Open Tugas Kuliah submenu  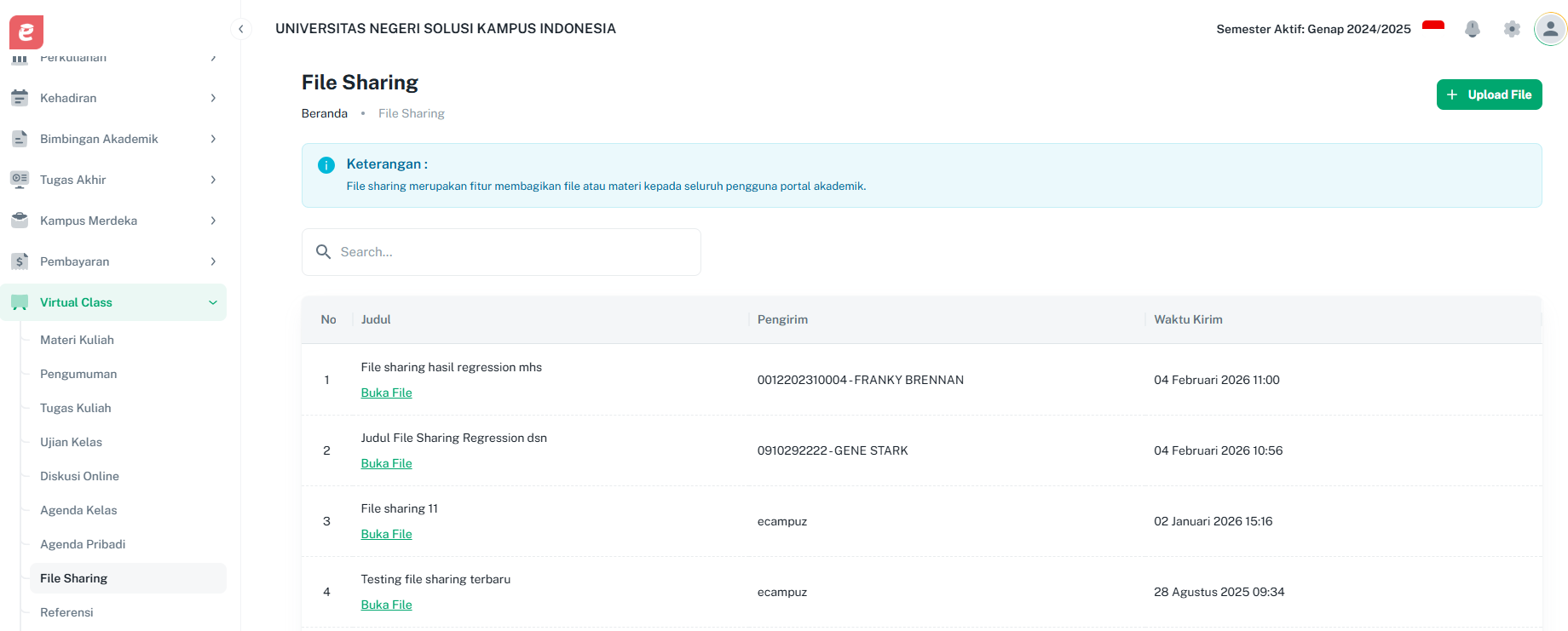[128, 408]
